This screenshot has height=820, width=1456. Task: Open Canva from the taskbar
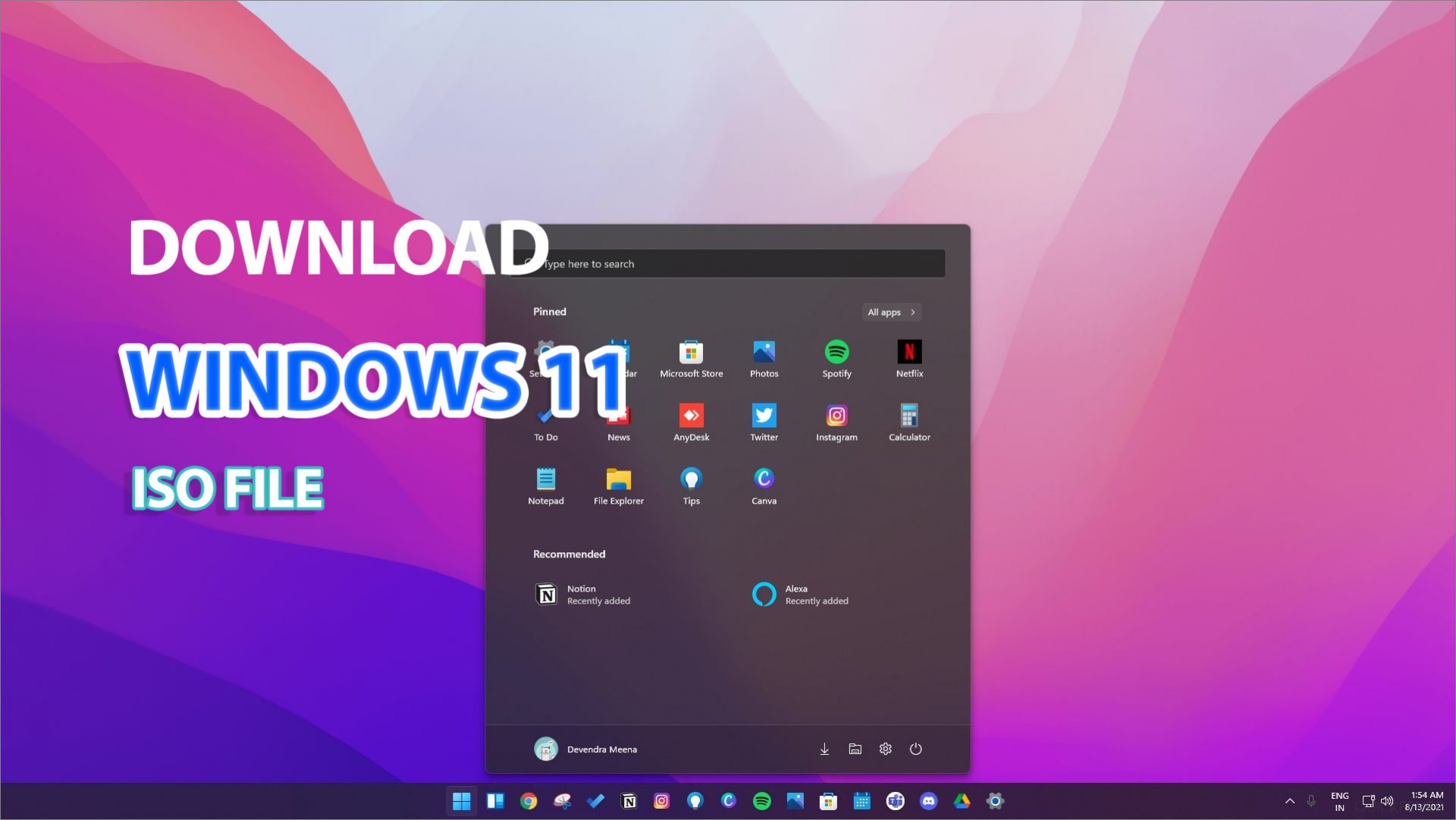[x=728, y=801]
